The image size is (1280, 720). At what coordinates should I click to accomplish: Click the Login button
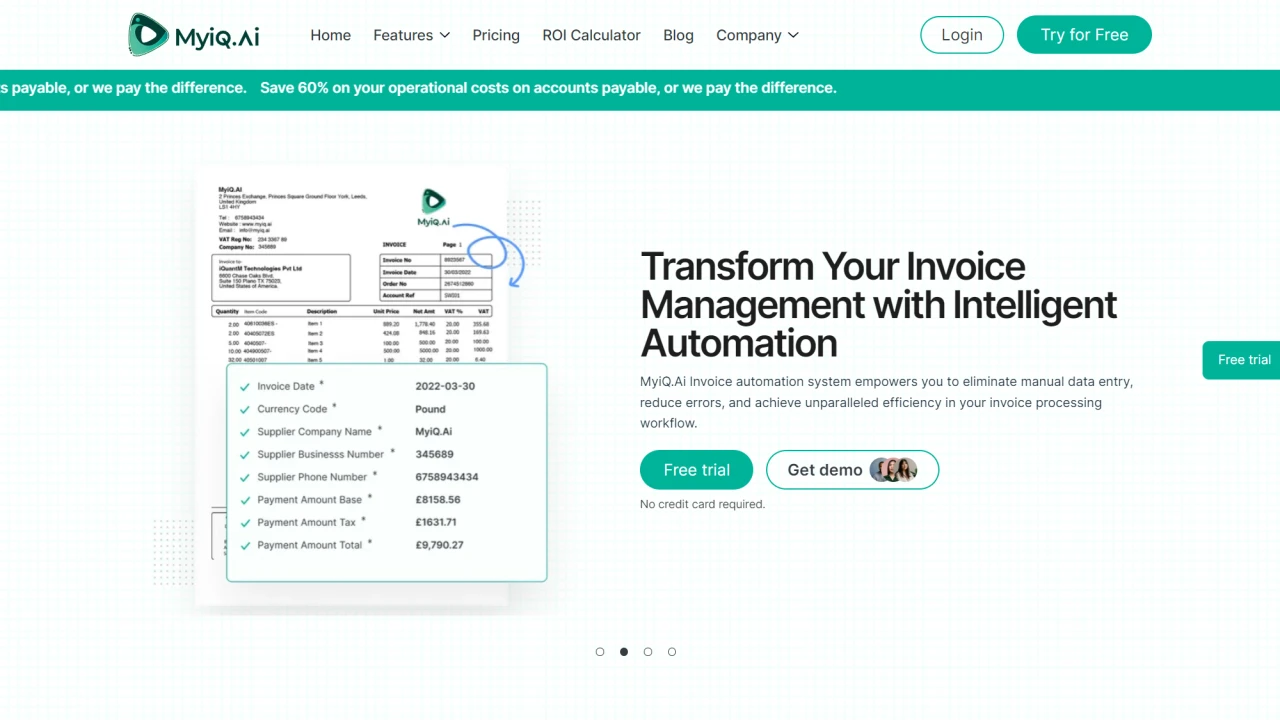pos(962,35)
